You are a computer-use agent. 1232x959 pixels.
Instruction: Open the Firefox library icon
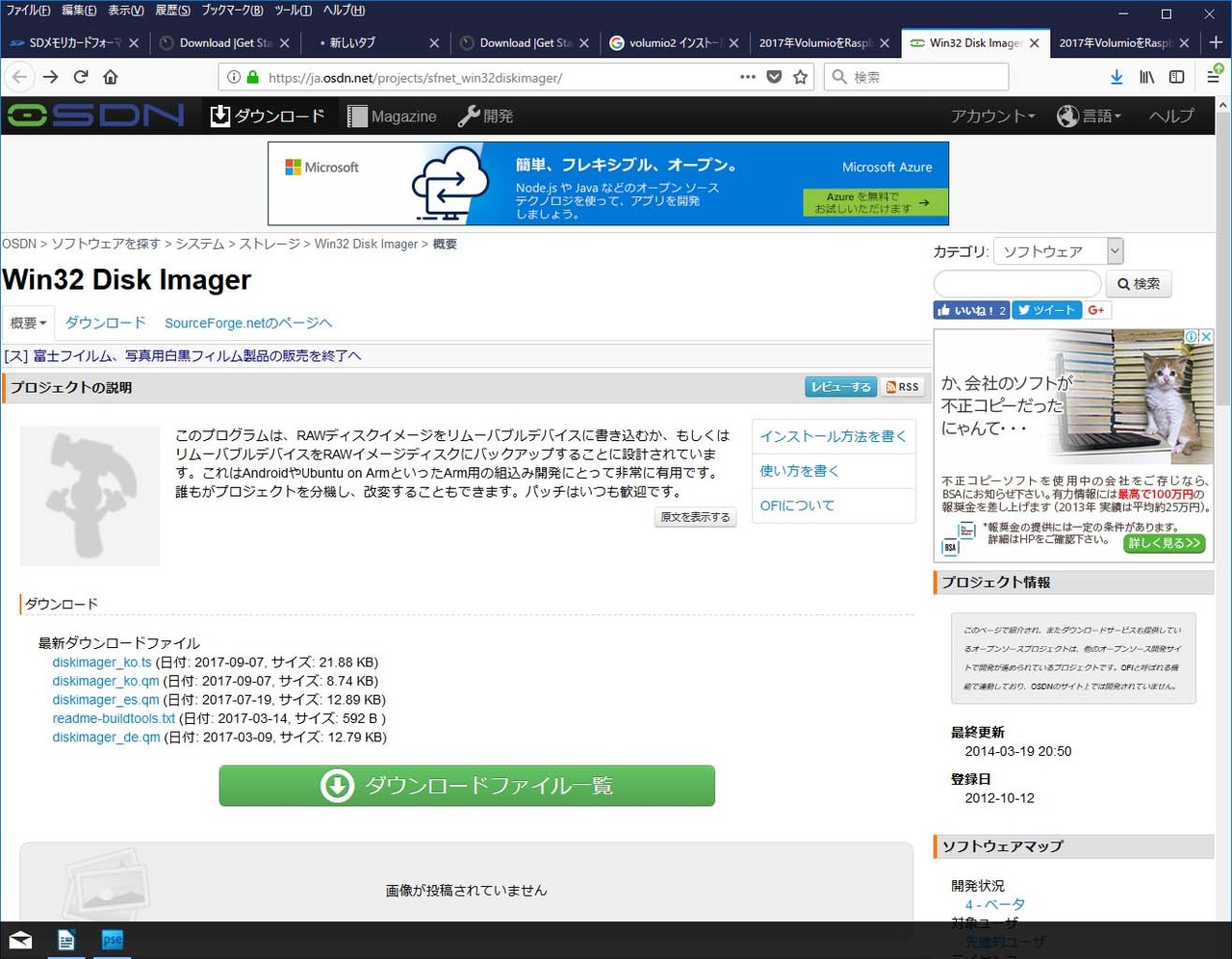click(1146, 77)
